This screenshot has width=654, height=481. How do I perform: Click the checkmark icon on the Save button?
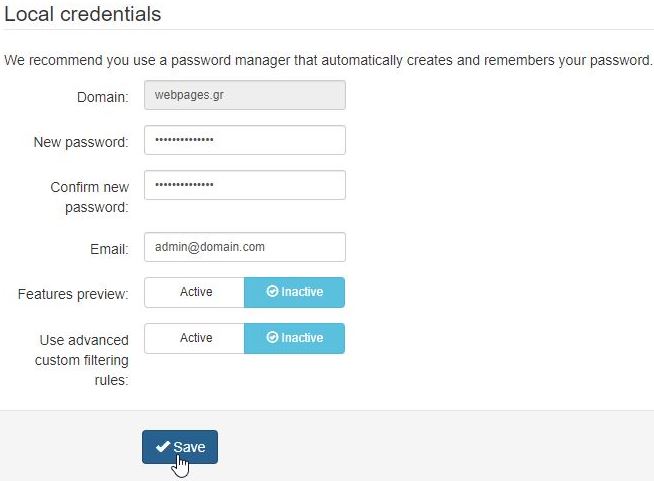162,447
